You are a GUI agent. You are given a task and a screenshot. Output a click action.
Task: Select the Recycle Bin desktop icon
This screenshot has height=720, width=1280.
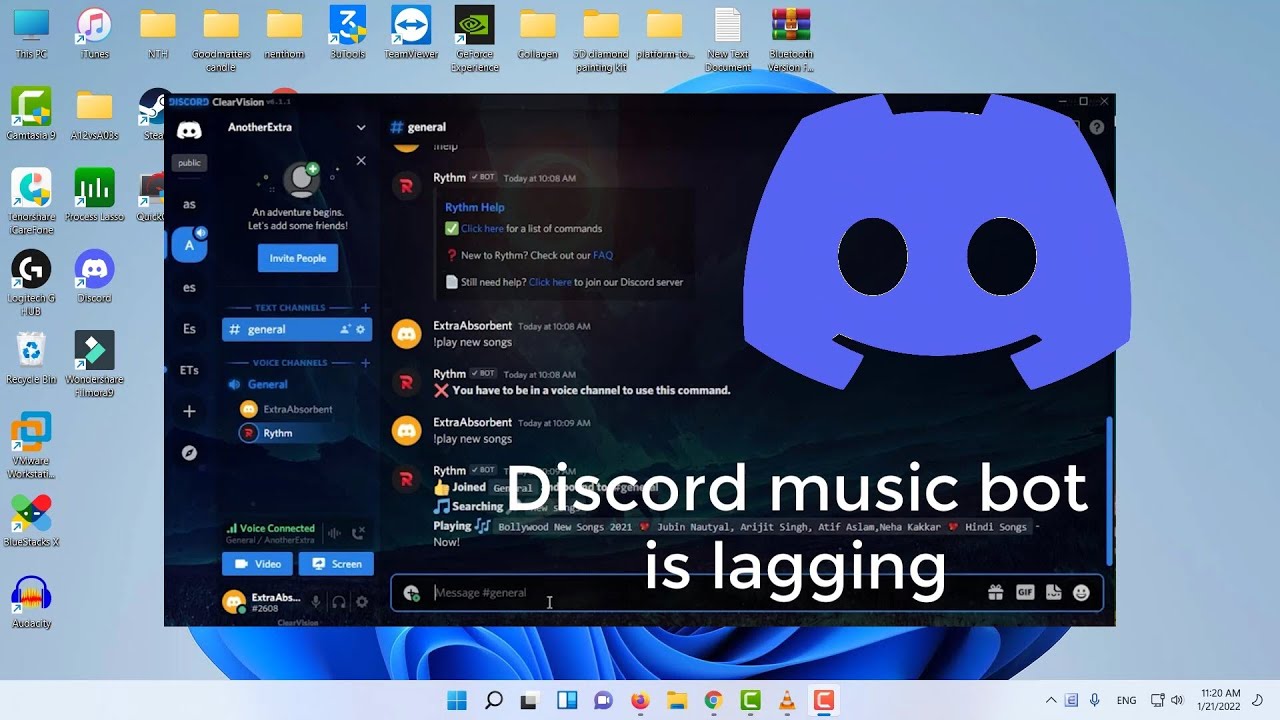coord(31,358)
